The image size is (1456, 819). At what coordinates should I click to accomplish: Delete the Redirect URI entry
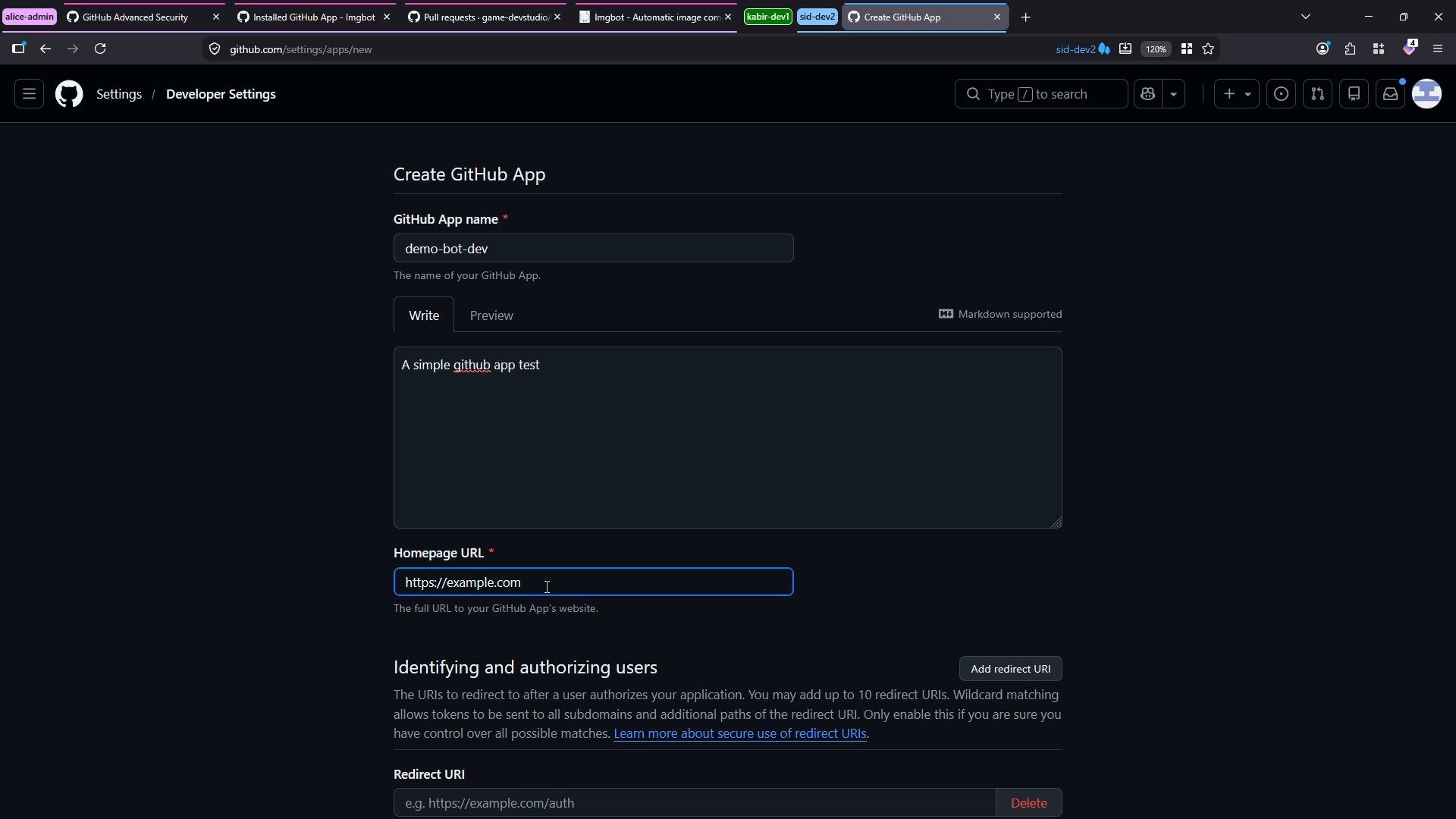tap(1029, 802)
